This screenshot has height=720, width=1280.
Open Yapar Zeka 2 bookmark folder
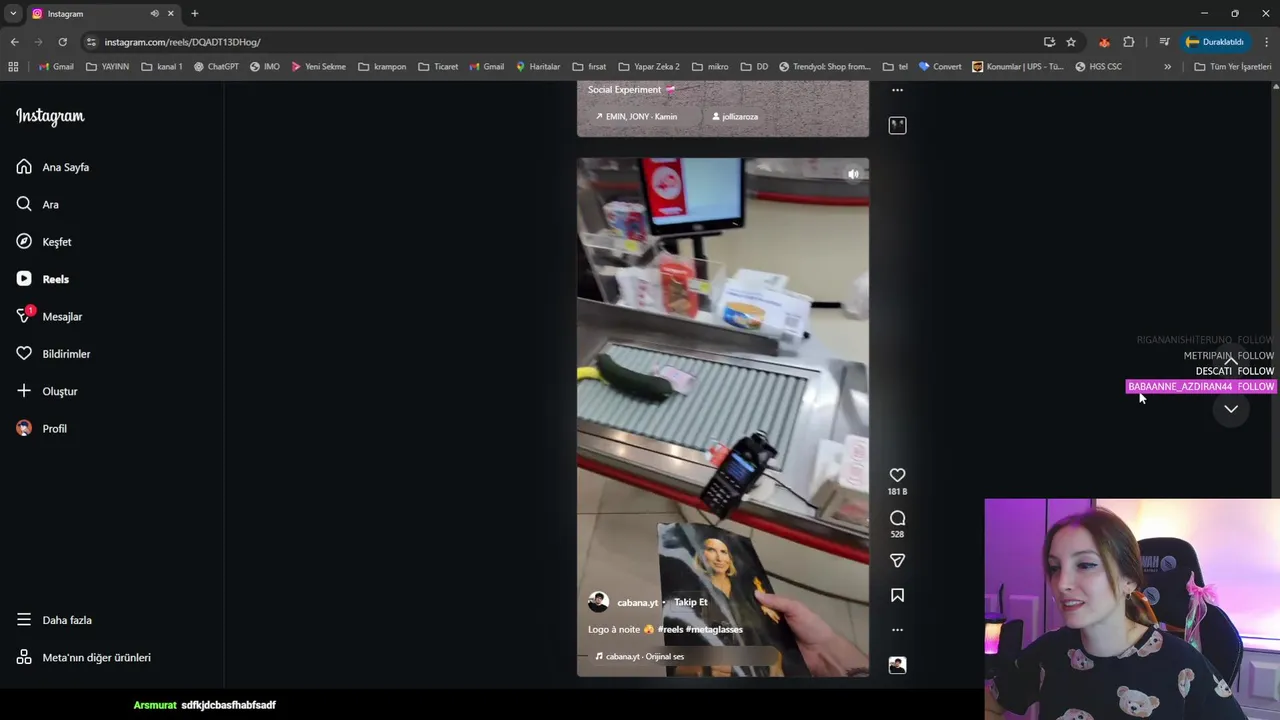(649, 67)
